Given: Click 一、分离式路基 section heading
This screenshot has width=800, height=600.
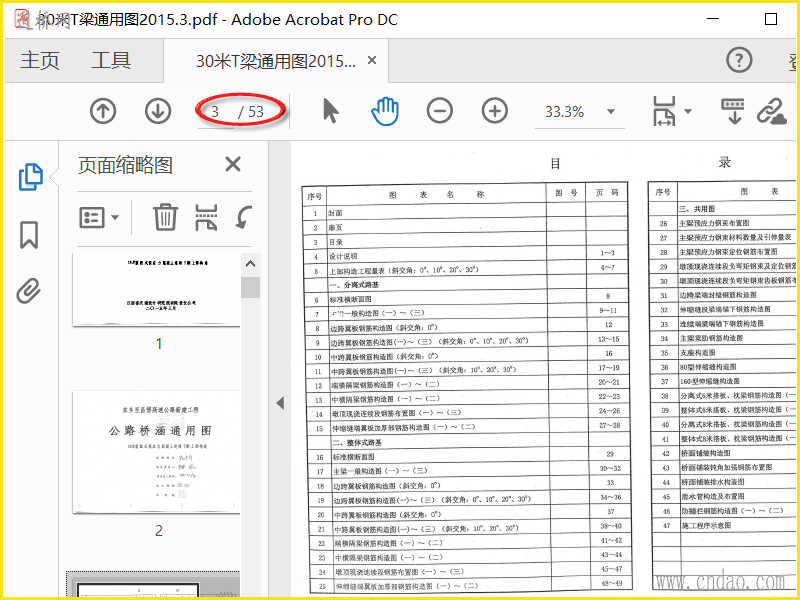Looking at the screenshot, I should pos(355,285).
